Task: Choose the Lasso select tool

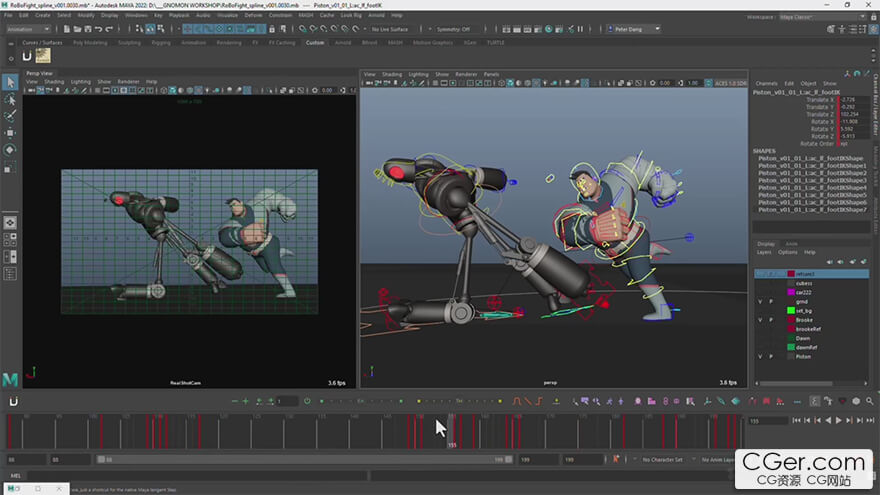Action: point(10,99)
